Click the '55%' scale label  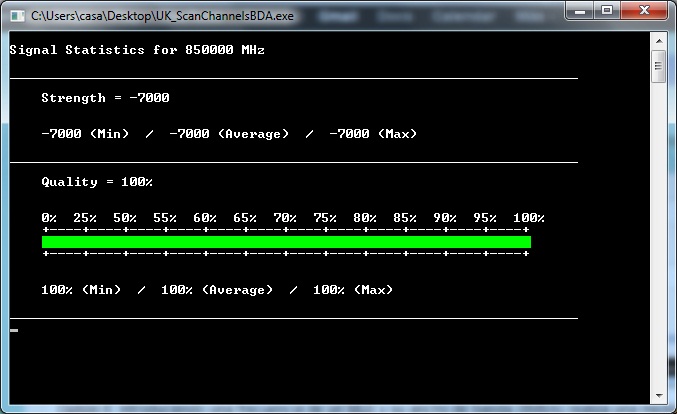[x=165, y=218]
